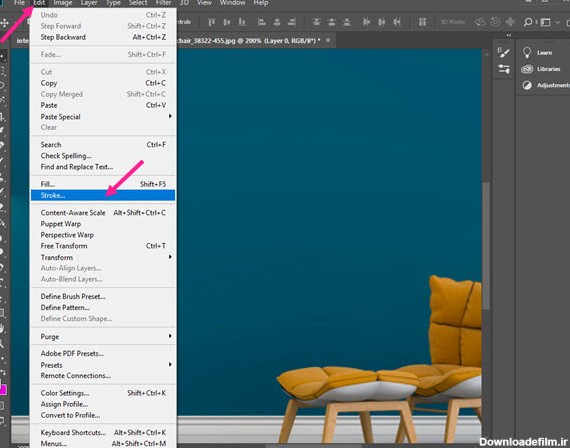Align left edges icon in options bar
Viewport: 570px width, 448px height.
pos(261,23)
